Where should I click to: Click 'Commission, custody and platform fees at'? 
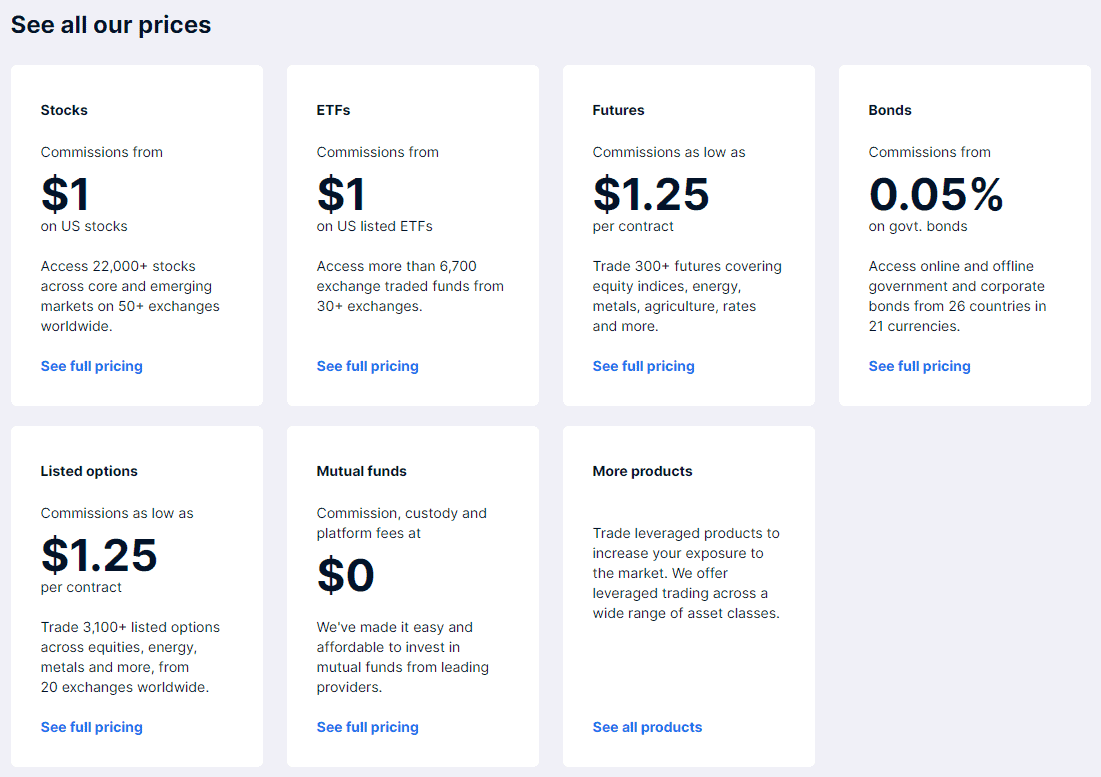point(402,523)
